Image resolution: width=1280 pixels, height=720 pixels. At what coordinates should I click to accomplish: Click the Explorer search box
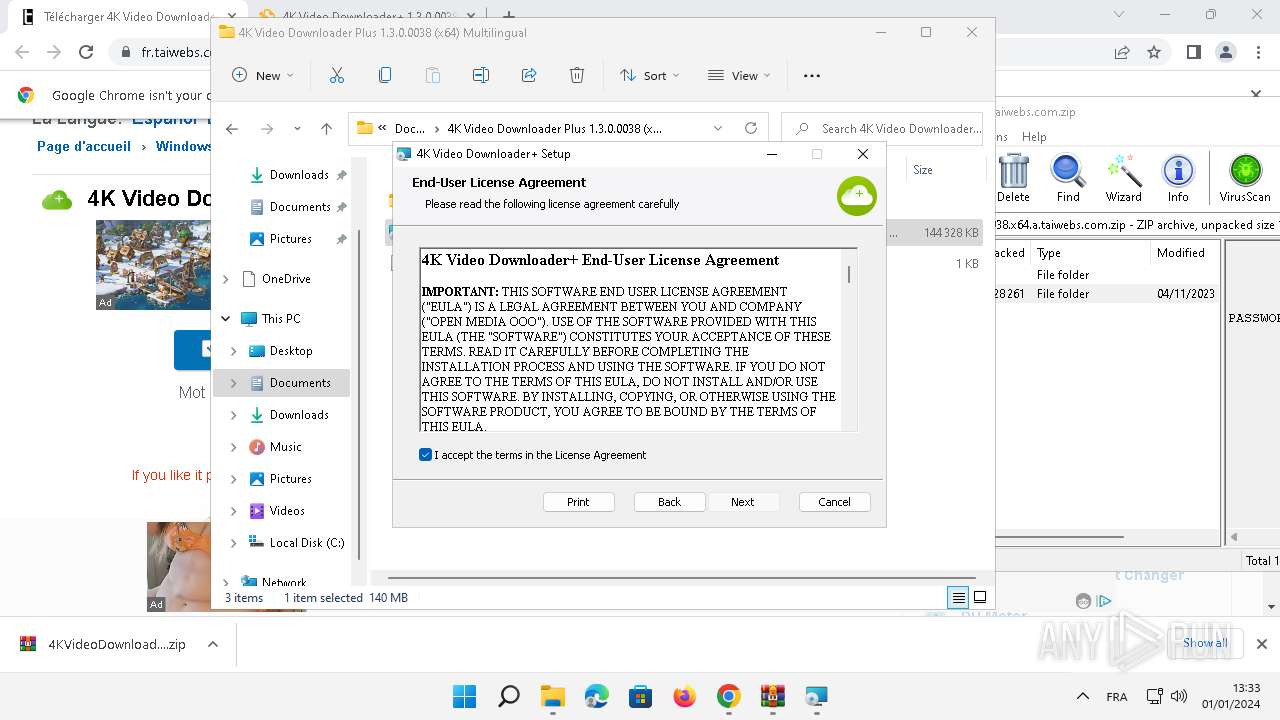(883, 128)
